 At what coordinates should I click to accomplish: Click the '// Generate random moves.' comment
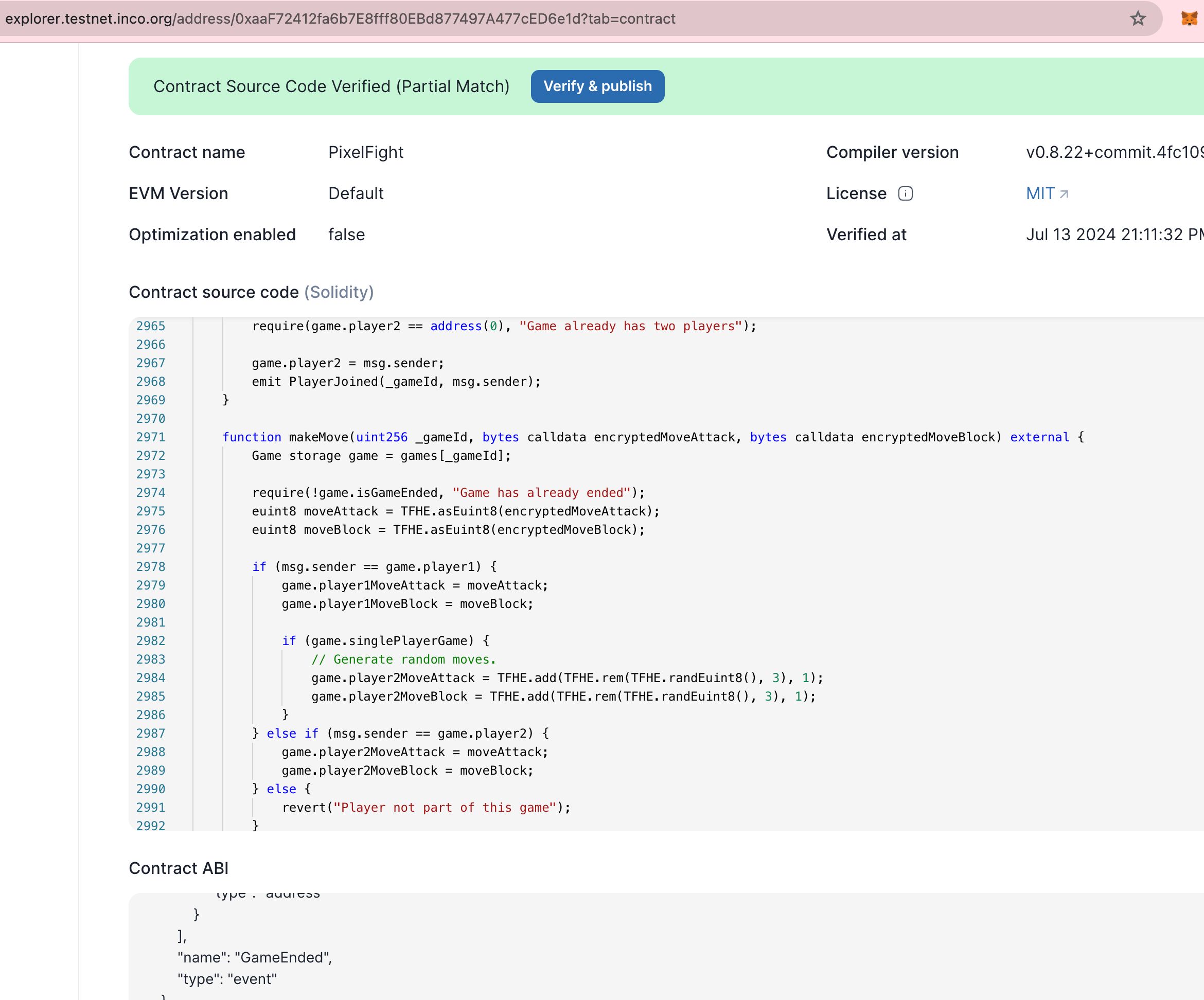pos(403,659)
